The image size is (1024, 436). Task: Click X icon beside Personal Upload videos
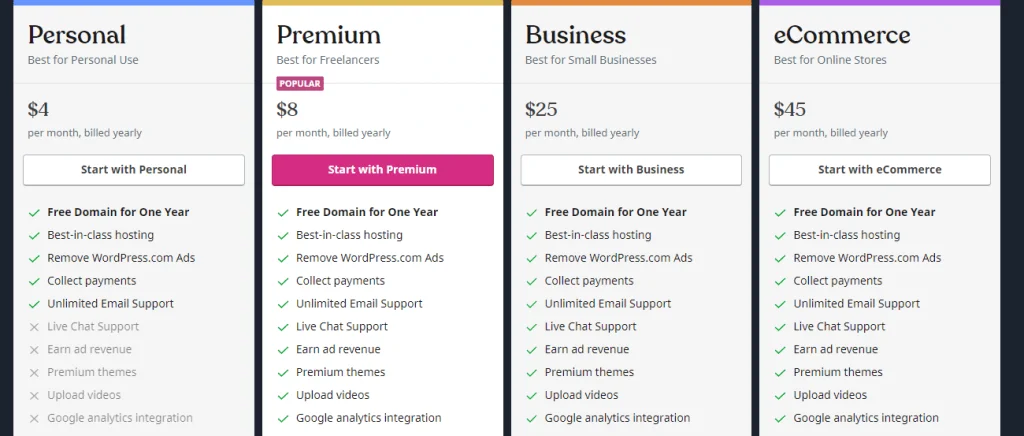34,396
